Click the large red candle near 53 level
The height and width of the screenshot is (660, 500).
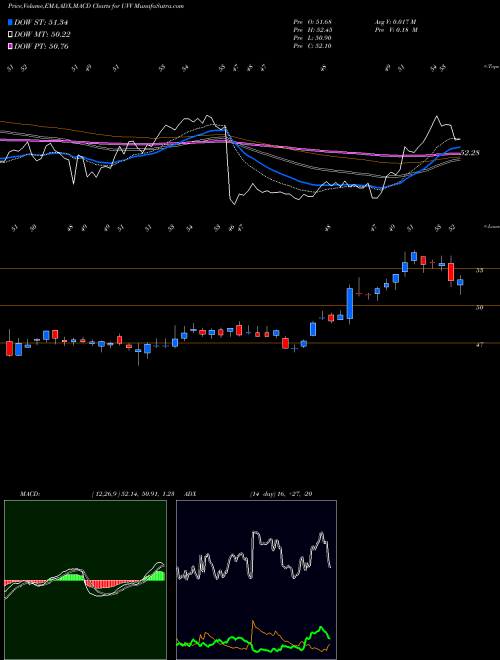click(x=451, y=272)
